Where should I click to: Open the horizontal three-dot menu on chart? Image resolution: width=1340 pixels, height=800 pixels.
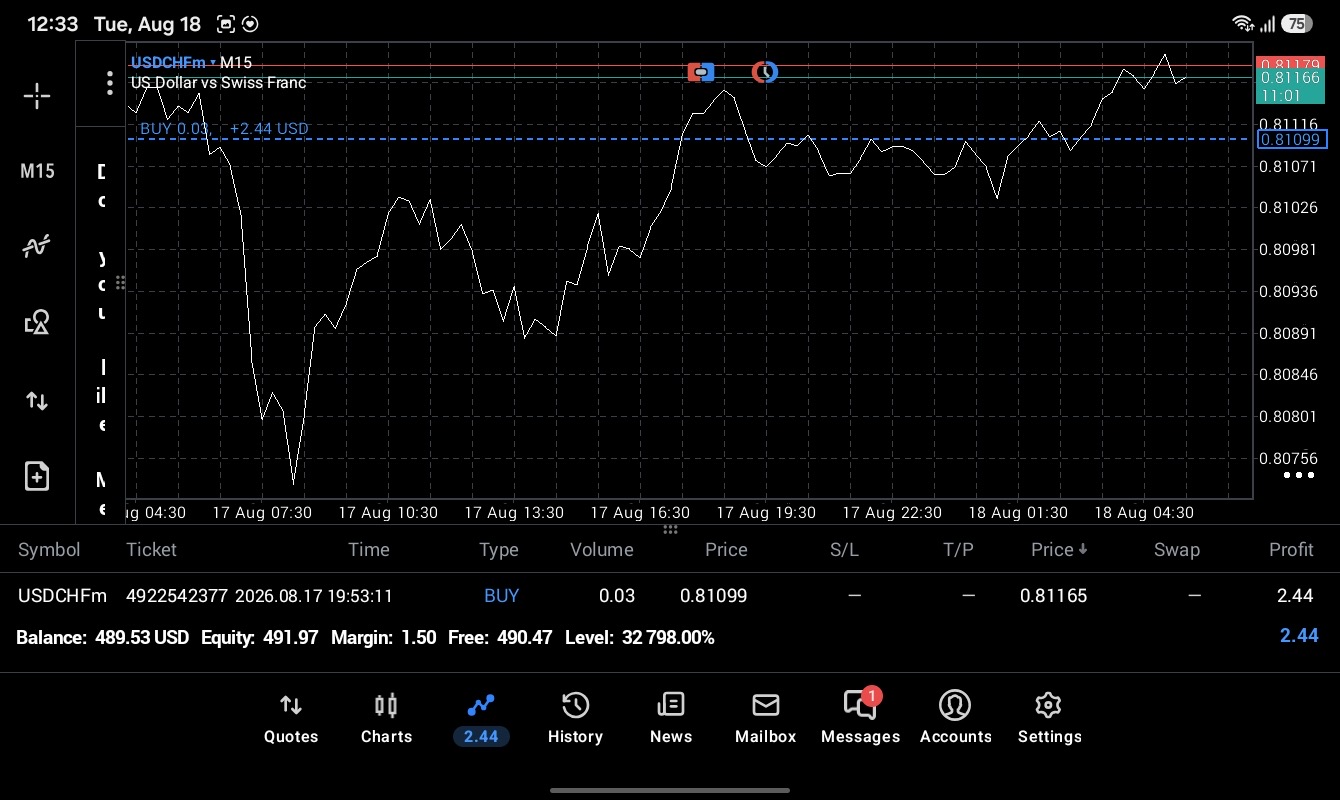pyautogui.click(x=1298, y=475)
